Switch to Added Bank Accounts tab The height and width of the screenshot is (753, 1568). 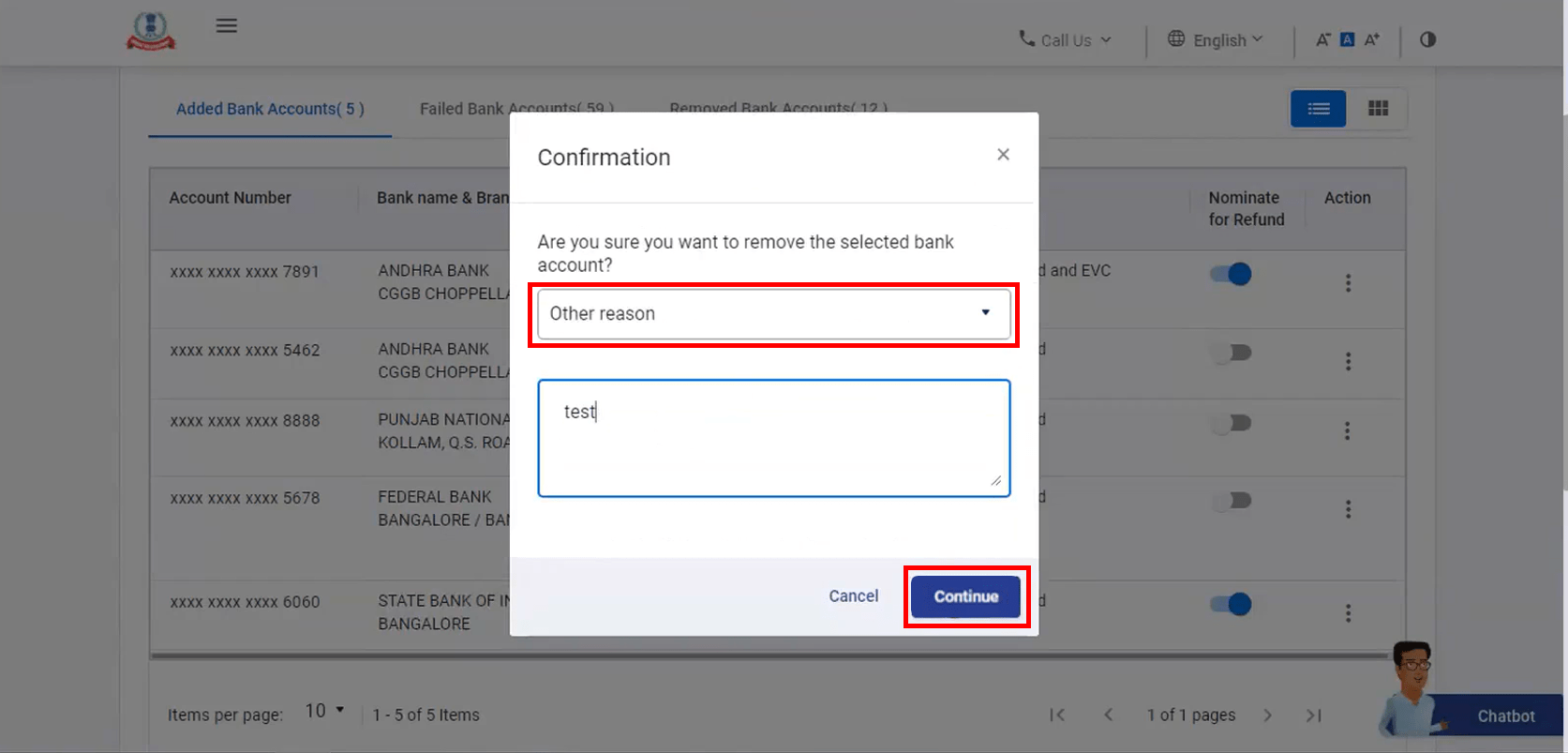coord(270,109)
